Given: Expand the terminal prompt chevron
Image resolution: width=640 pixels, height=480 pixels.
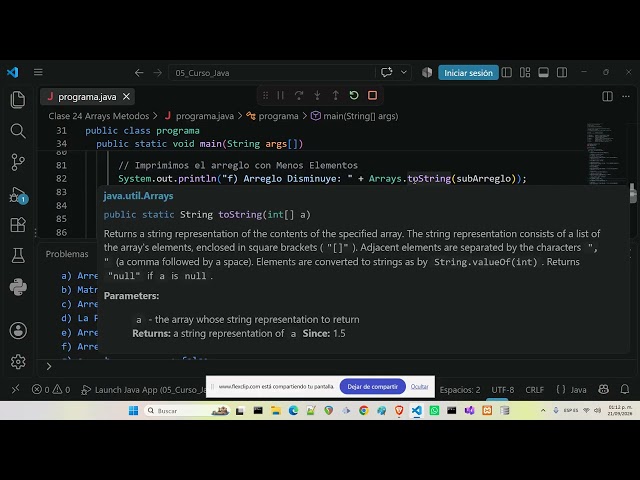Looking at the screenshot, I should click(49, 367).
